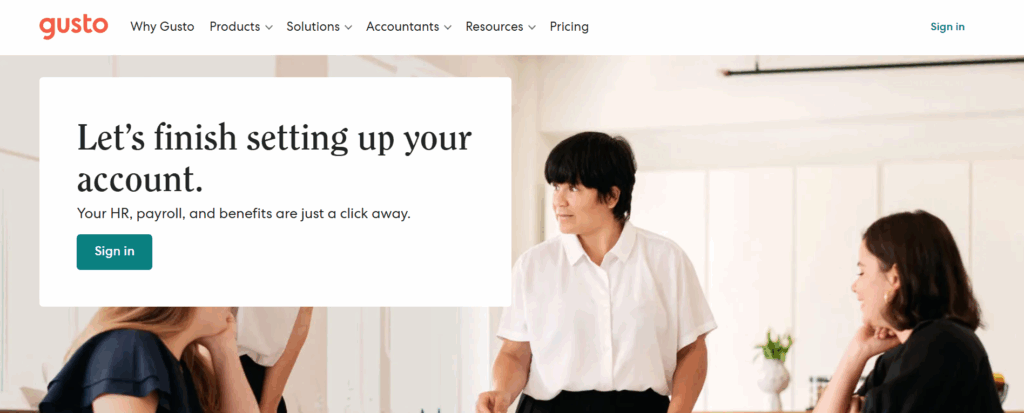Click the Gusto logo
Screen dimensions: 1024x413
[74, 27]
